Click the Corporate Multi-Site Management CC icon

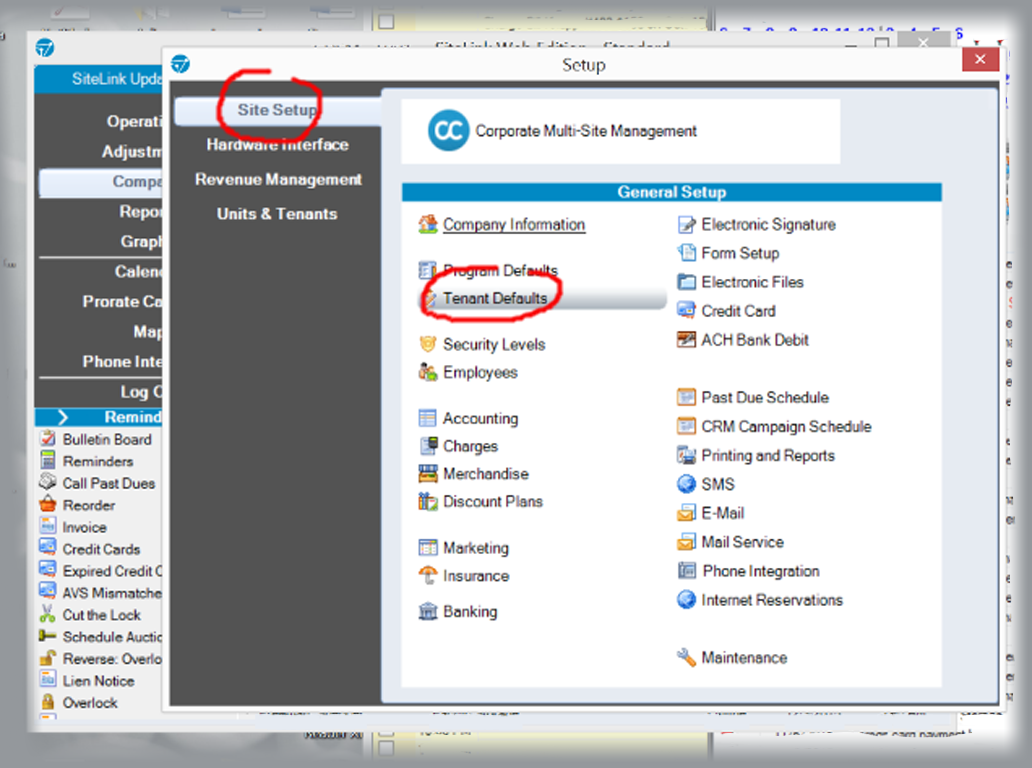(448, 131)
